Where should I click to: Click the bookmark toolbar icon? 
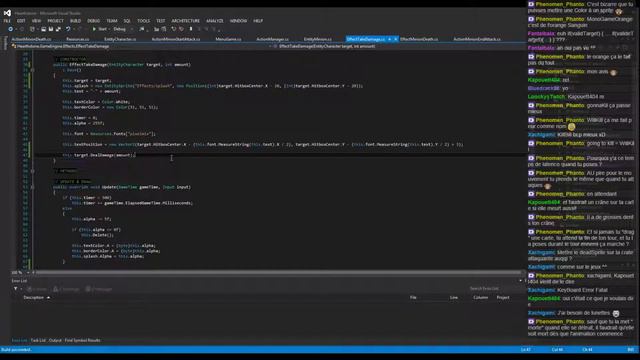pyautogui.click(x=191, y=29)
